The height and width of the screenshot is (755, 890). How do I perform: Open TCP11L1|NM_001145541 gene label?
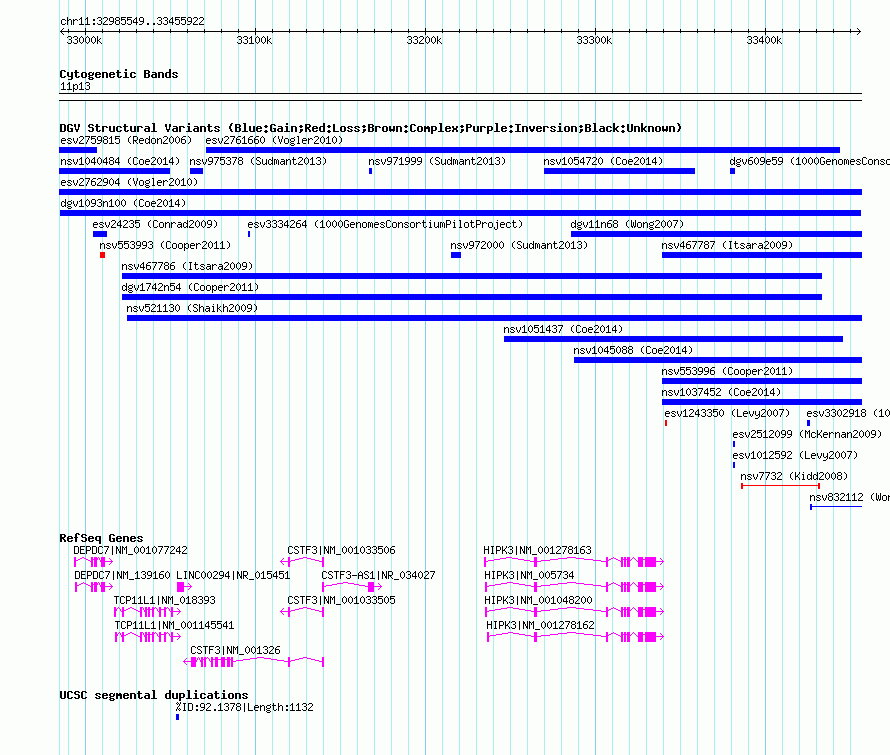pos(174,625)
